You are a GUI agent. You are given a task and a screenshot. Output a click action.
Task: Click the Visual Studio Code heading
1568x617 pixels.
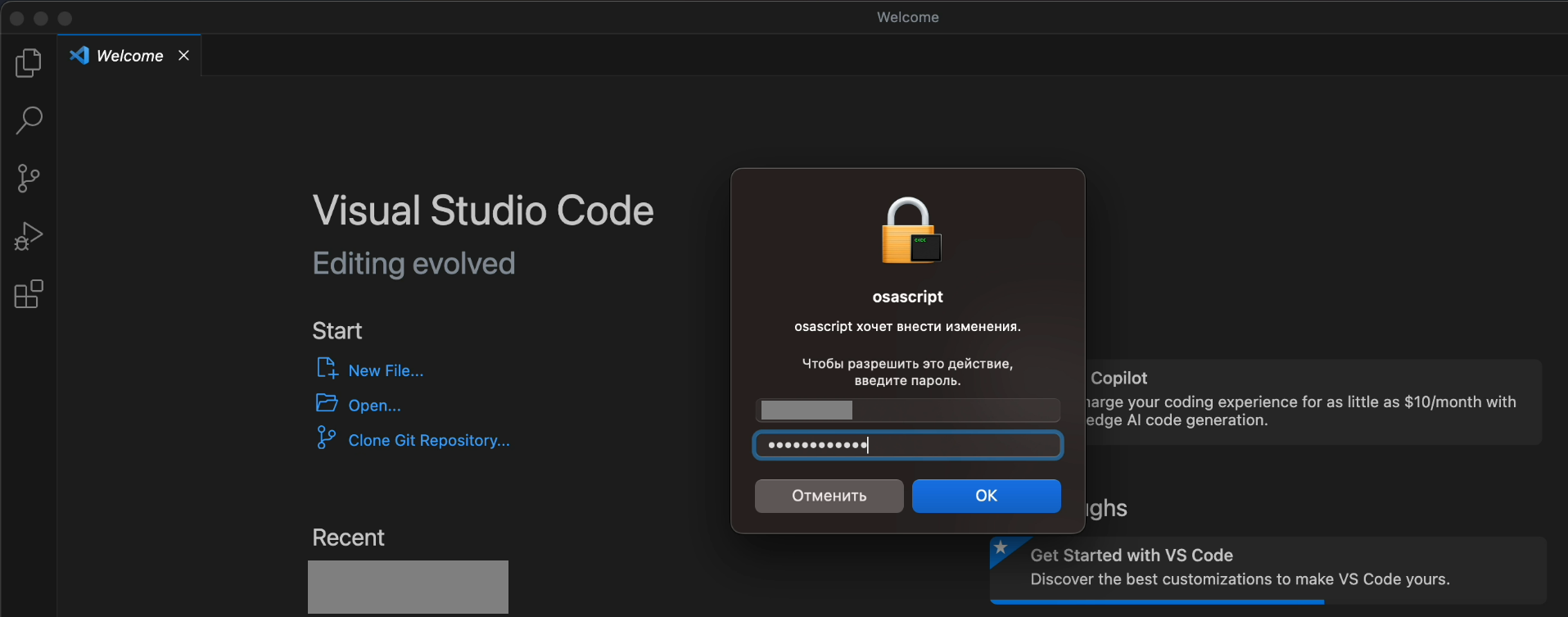click(483, 211)
